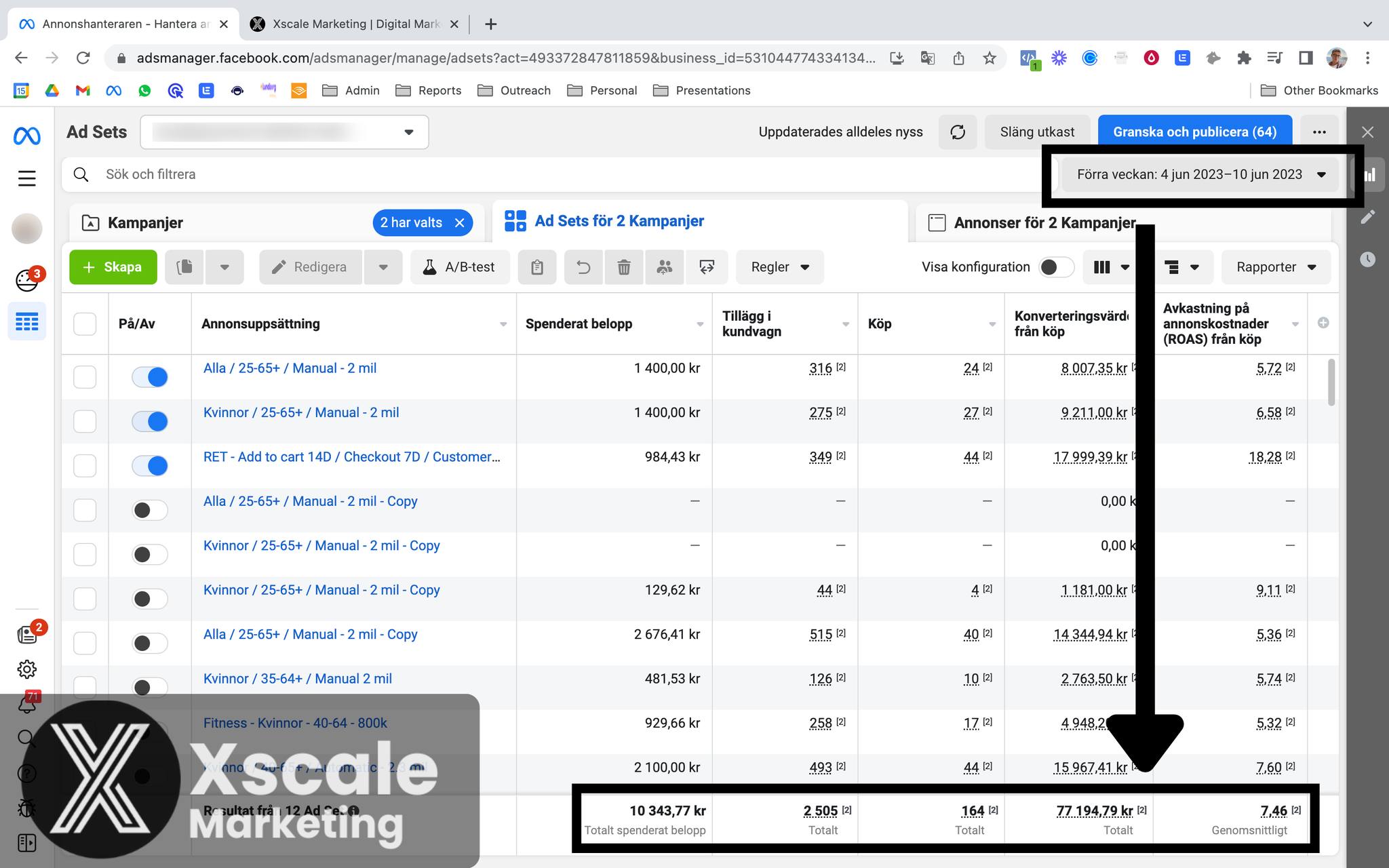Open the hamburger menu in sidebar
Image resolution: width=1389 pixels, height=868 pixels.
27,178
